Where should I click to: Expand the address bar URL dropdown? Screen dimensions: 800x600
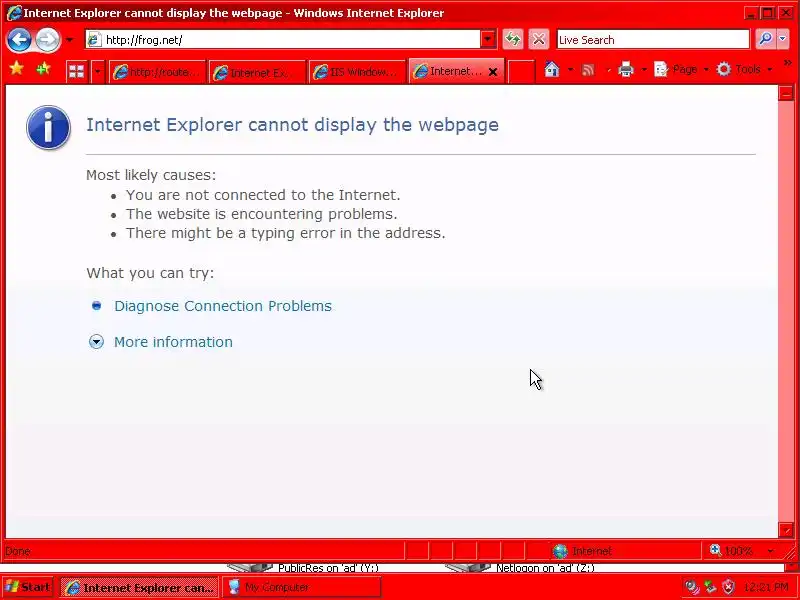[x=488, y=39]
